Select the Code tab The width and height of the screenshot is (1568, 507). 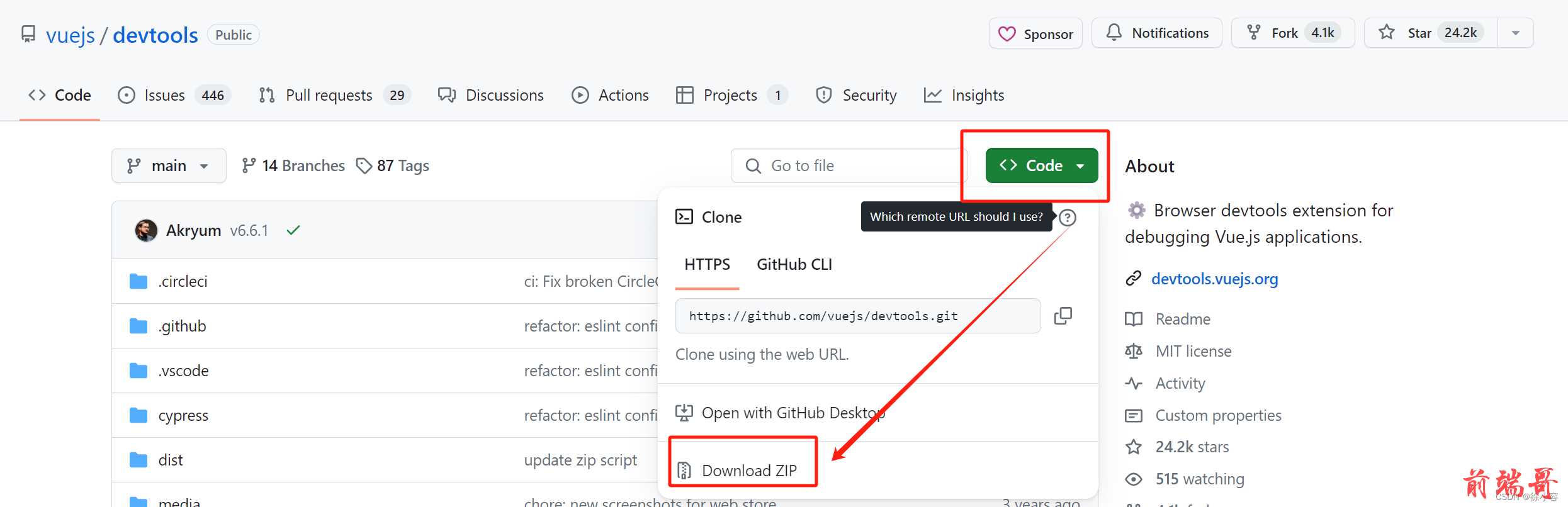click(60, 95)
